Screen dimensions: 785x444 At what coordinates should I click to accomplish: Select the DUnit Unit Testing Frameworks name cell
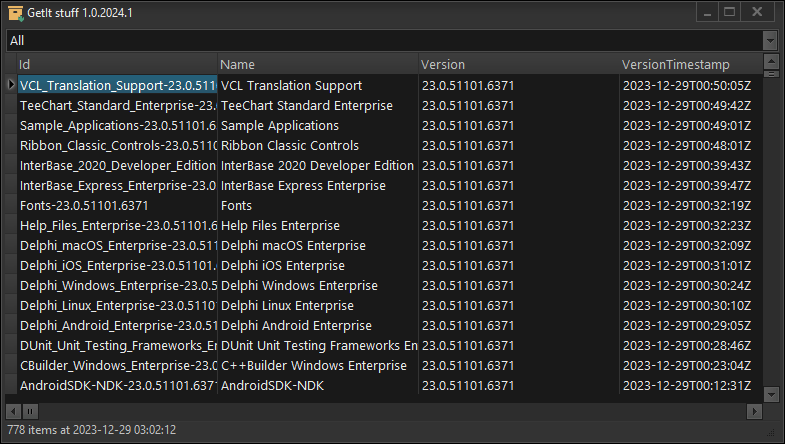[x=318, y=345]
